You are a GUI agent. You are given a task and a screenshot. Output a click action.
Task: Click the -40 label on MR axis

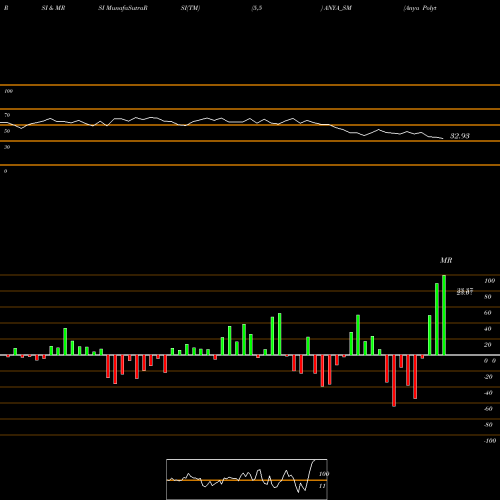[488, 393]
